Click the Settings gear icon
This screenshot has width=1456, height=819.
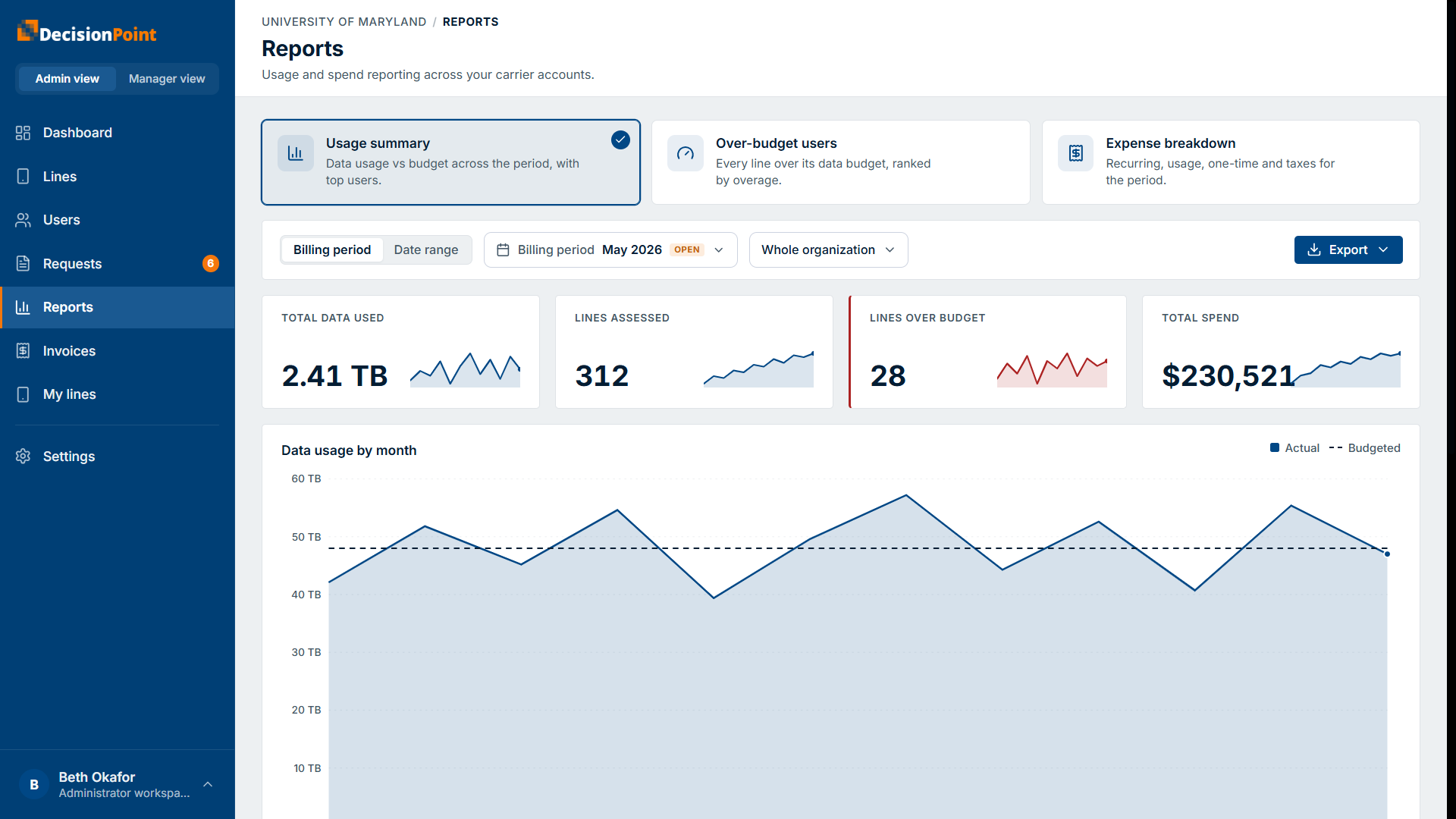click(23, 457)
